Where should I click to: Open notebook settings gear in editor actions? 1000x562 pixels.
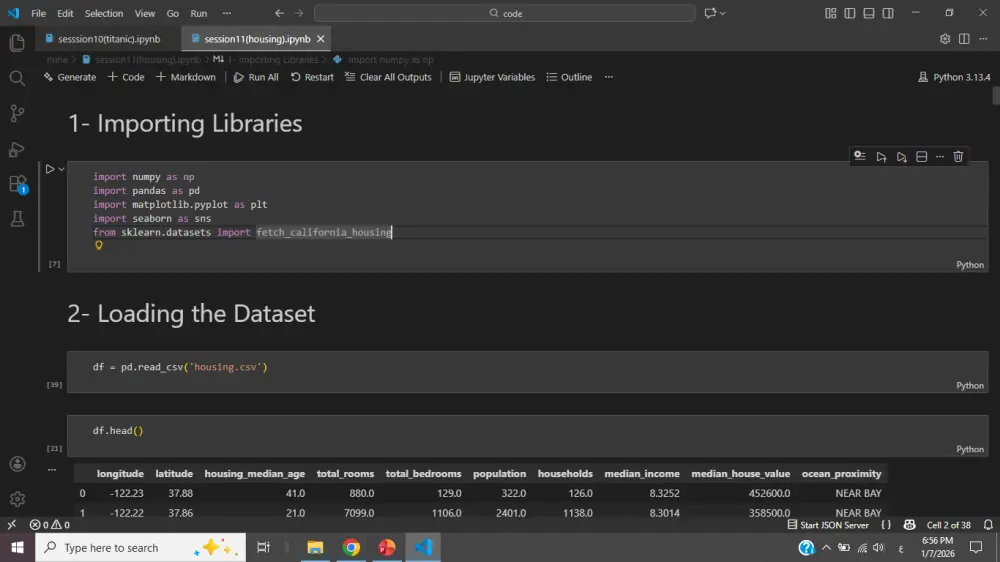click(x=945, y=39)
